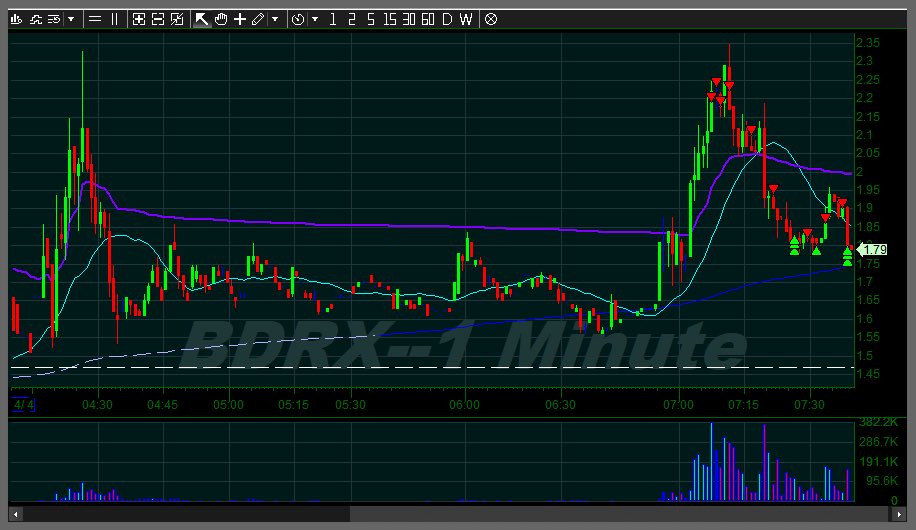Select the crosshair plus tool
Viewport: 916px width, 530px height.
[240, 19]
